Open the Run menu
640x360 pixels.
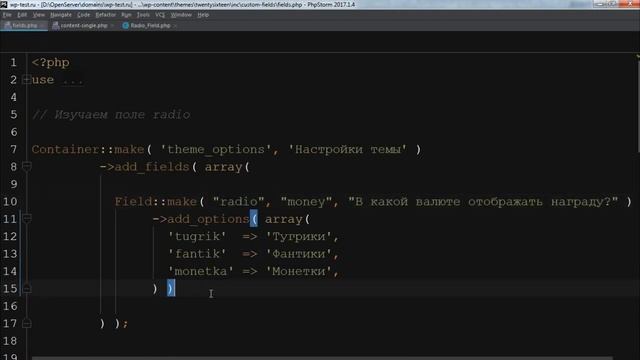click(126, 15)
